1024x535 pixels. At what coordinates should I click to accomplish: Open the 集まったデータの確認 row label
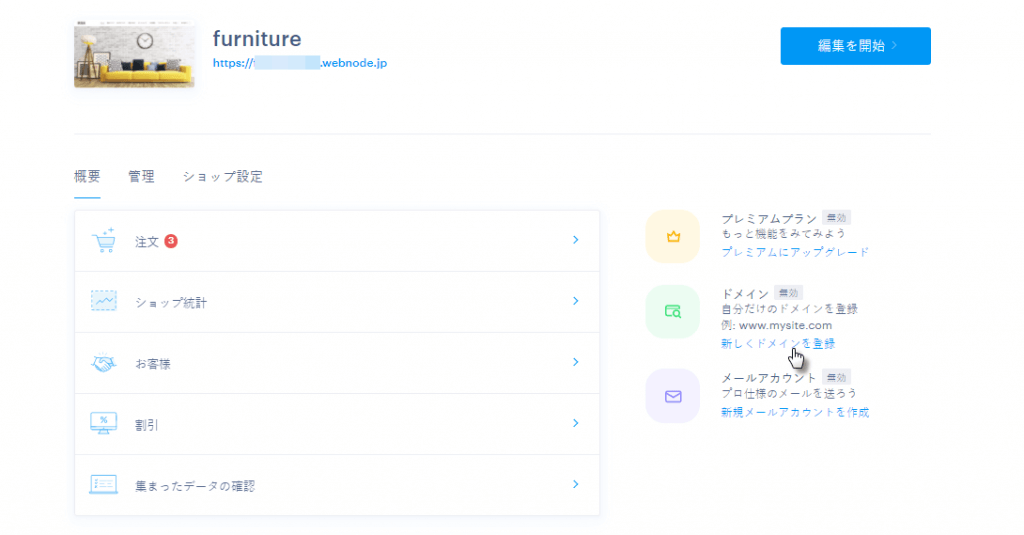click(x=195, y=486)
